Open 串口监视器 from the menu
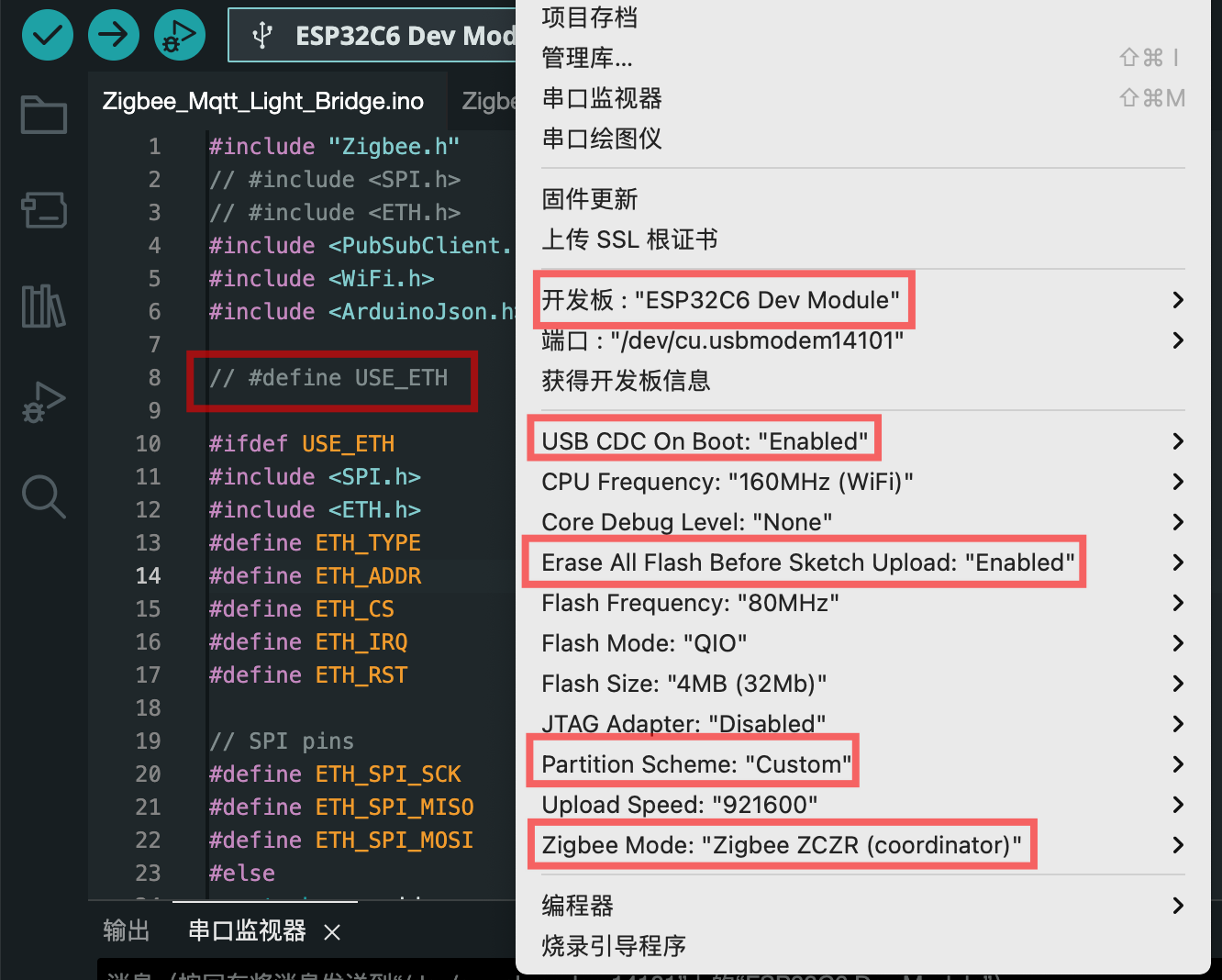The height and width of the screenshot is (980, 1222). point(862,98)
